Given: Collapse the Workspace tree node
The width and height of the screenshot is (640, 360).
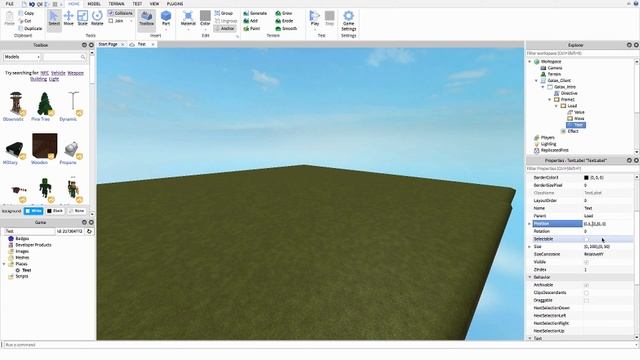Looking at the screenshot, I should tap(530, 62).
